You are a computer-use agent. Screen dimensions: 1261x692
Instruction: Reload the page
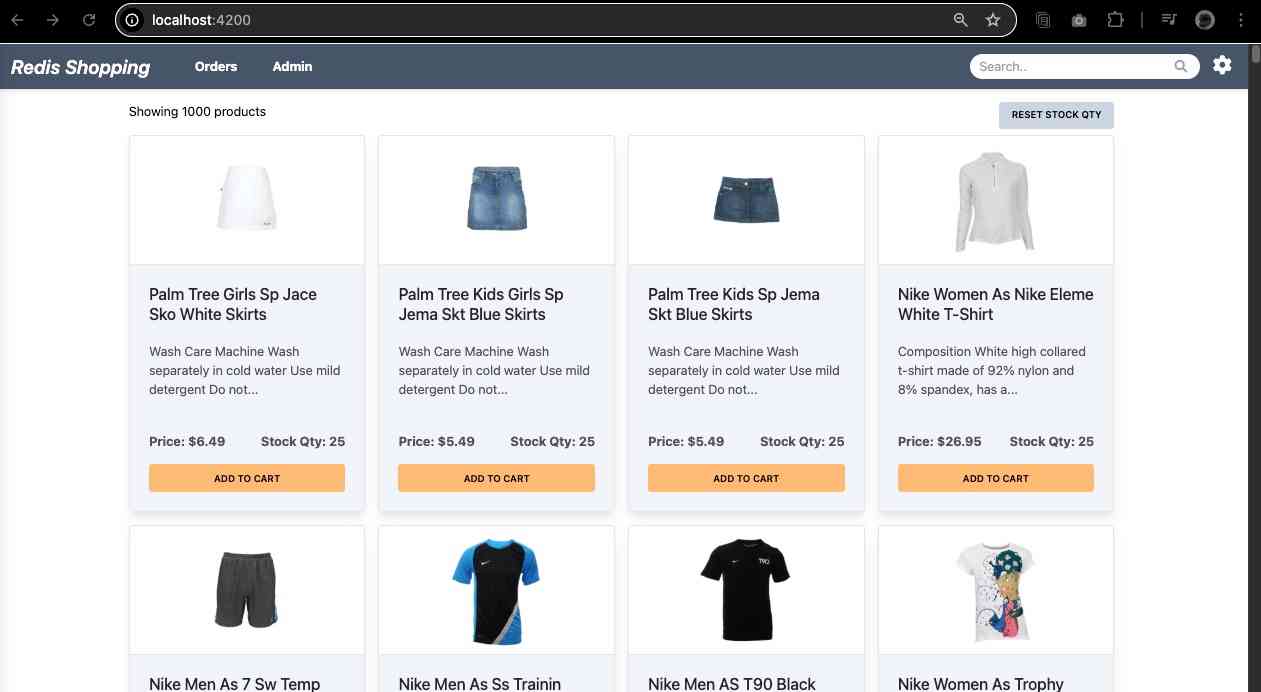89,20
